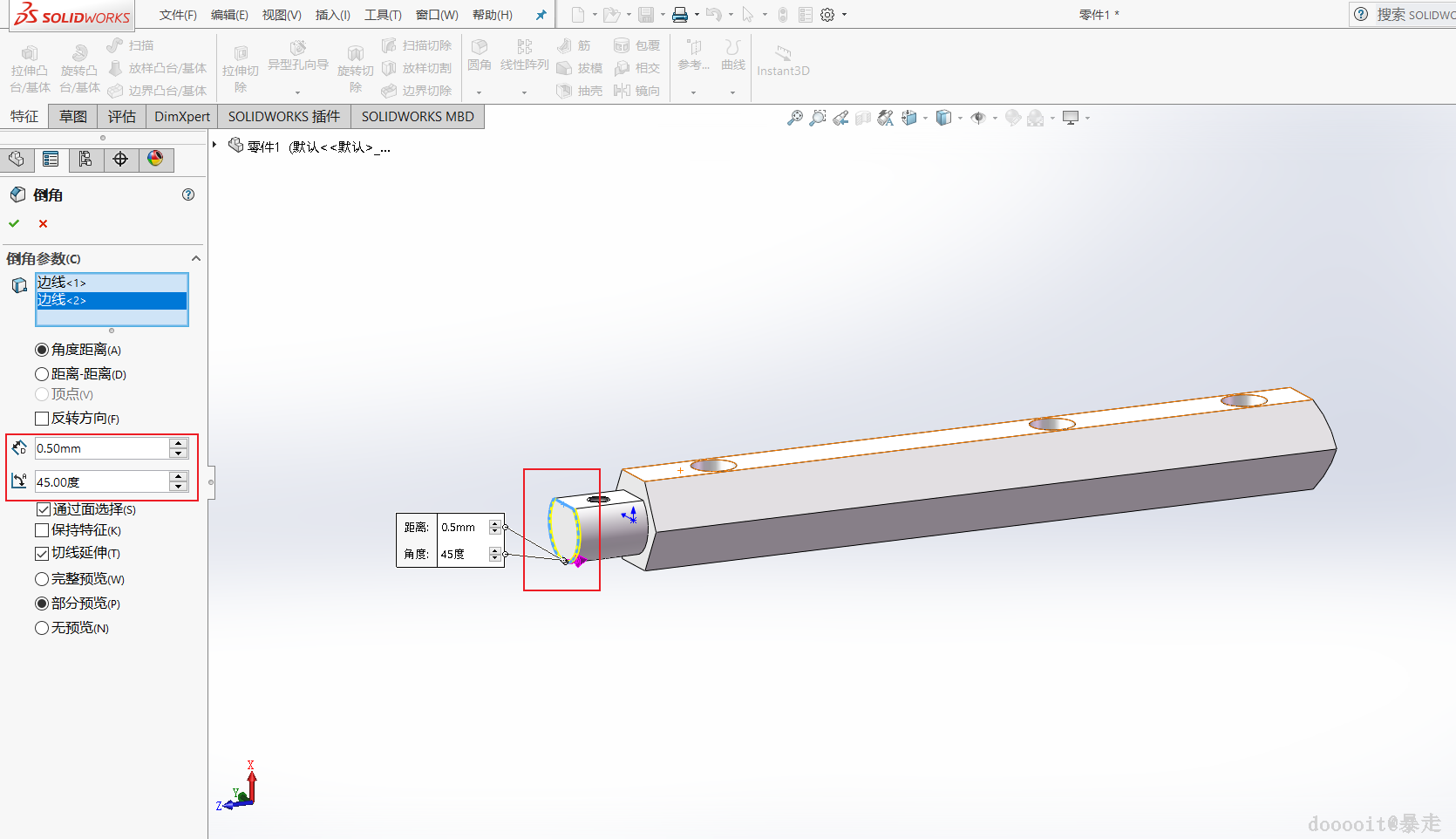Open the DisplayManager color wheel tab
Image resolution: width=1456 pixels, height=839 pixels.
[x=155, y=159]
